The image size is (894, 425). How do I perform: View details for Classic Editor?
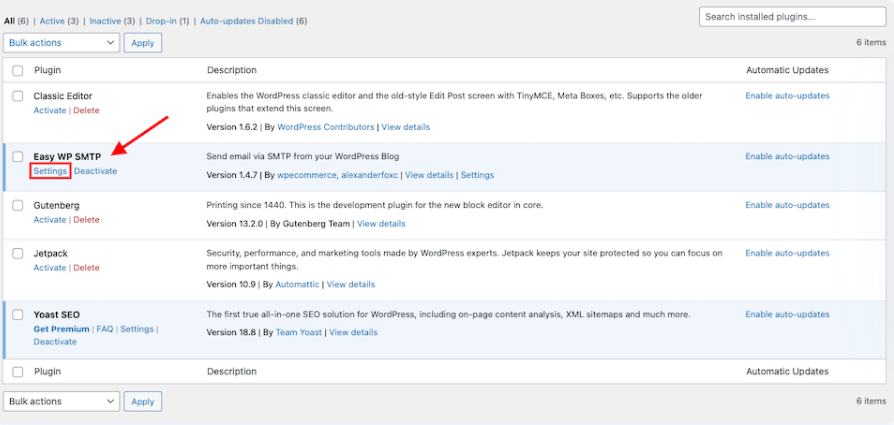pos(405,127)
